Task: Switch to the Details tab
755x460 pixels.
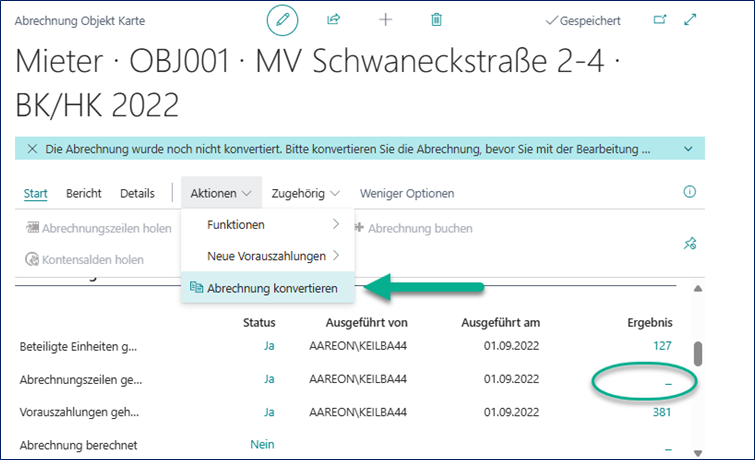Action: (x=137, y=193)
